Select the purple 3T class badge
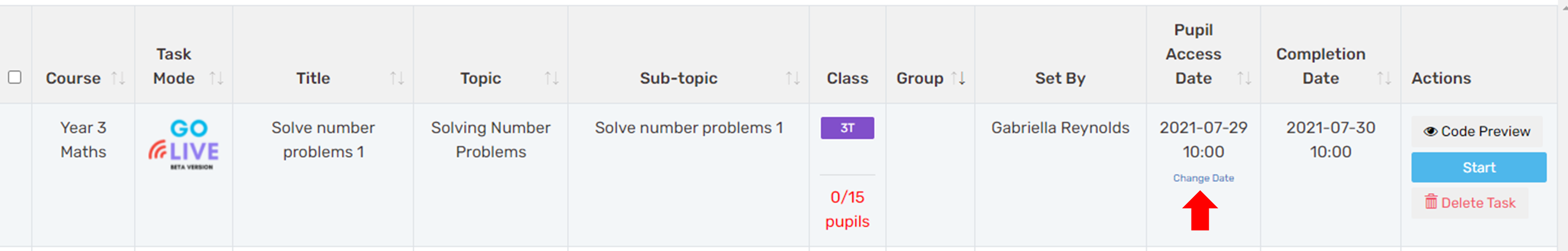Image resolution: width=1568 pixels, height=251 pixels. click(x=847, y=128)
